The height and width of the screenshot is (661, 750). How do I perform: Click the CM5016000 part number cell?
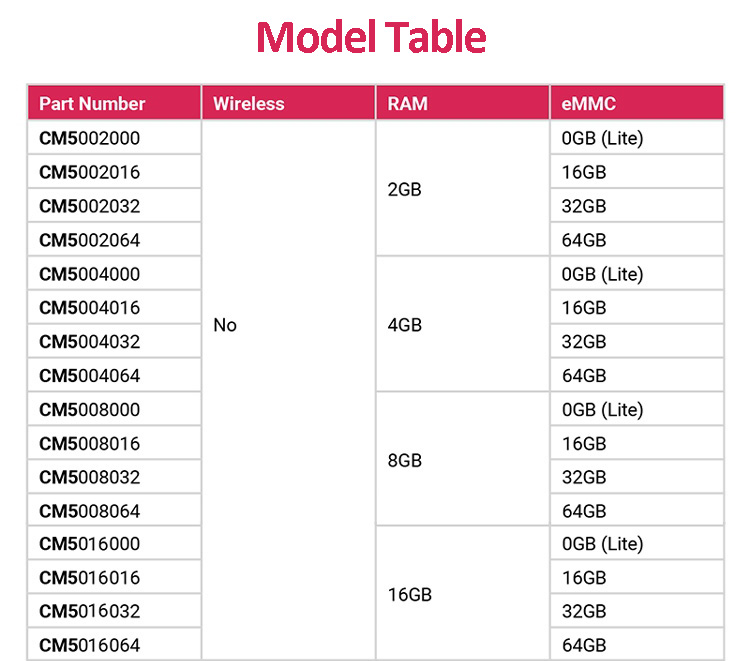pyautogui.click(x=90, y=544)
